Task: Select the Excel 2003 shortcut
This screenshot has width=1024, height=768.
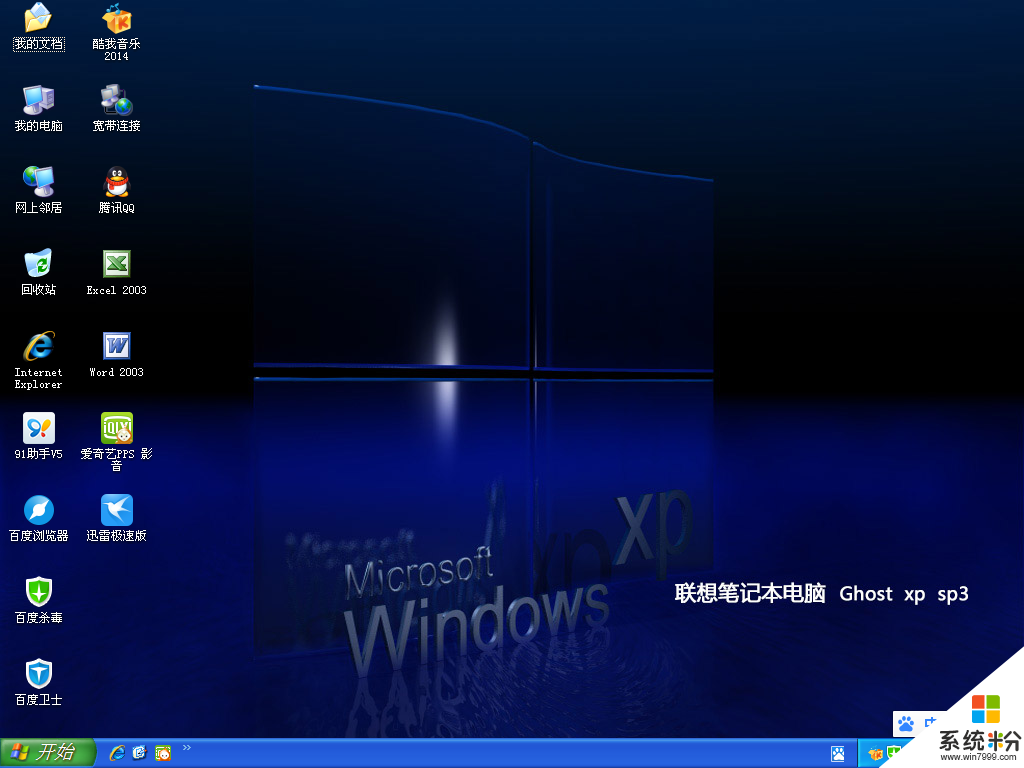Action: 116,264
